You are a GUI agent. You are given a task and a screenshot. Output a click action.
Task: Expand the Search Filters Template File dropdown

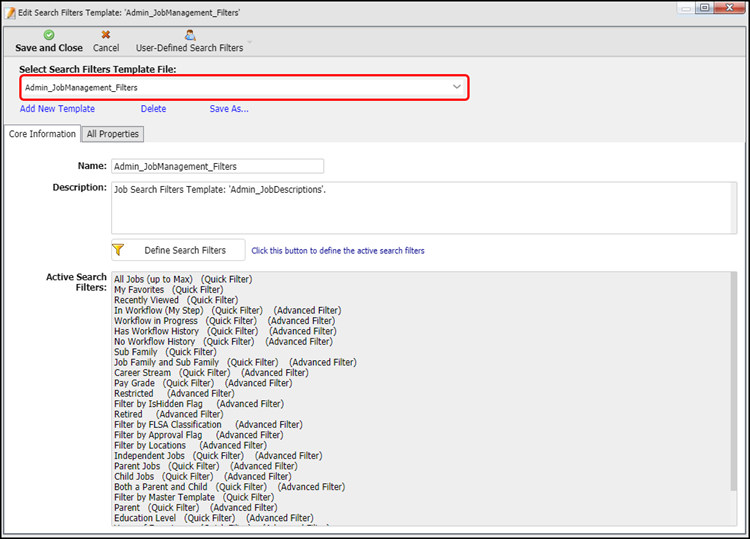click(457, 87)
